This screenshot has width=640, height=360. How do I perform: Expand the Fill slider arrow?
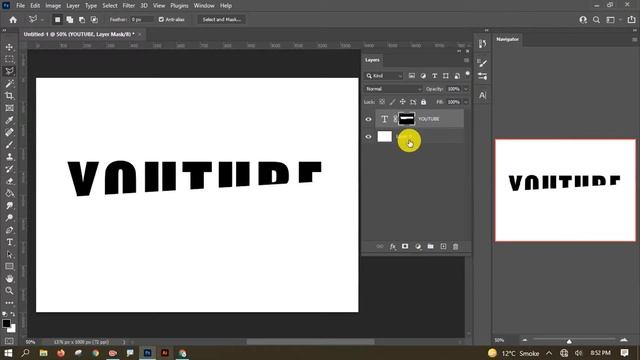466,102
